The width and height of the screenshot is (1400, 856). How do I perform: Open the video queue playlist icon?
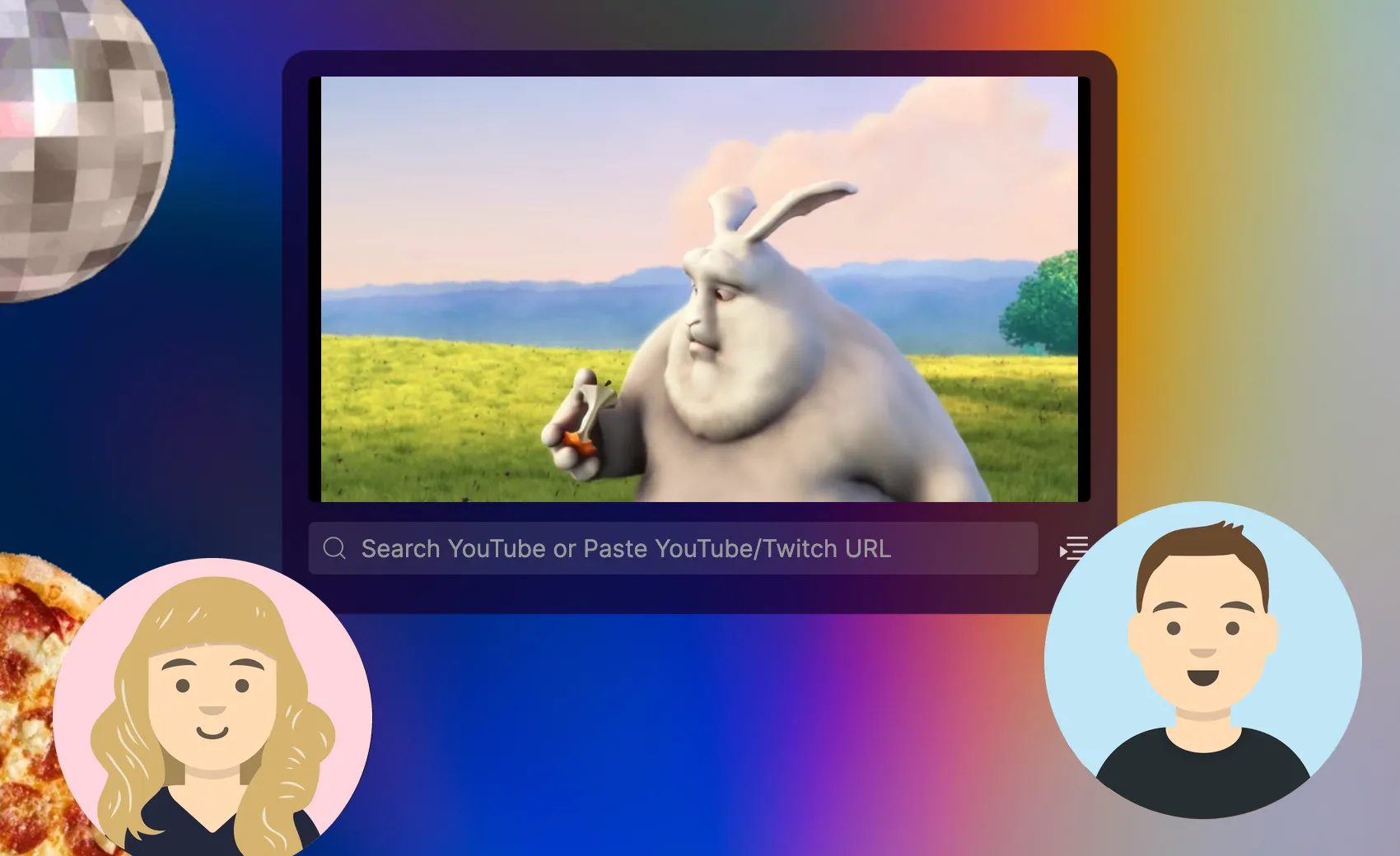pos(1074,548)
